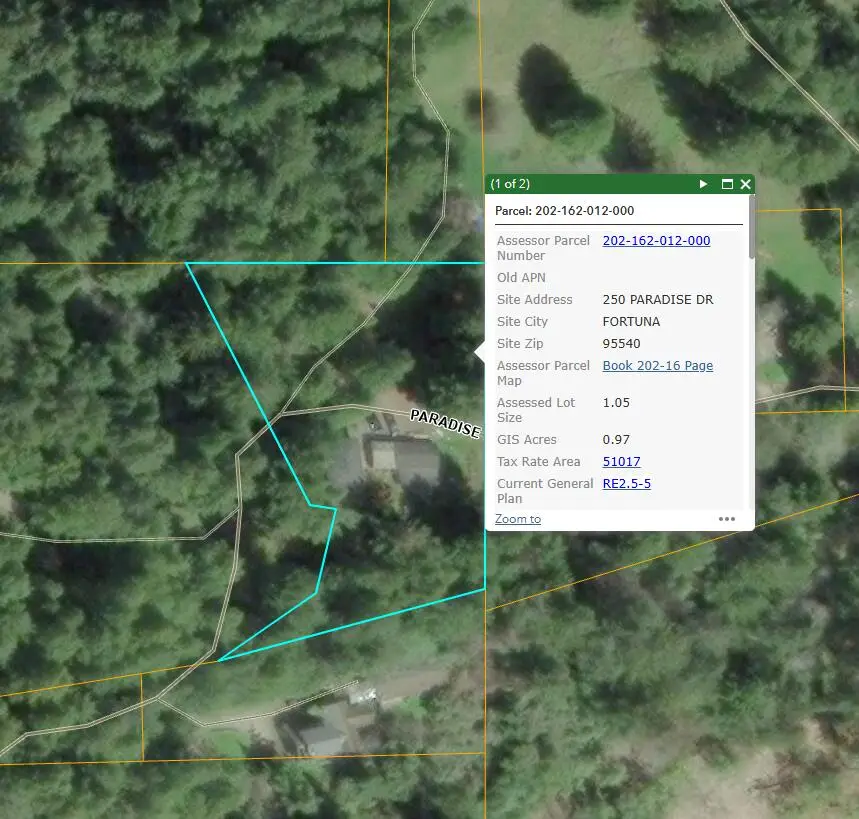This screenshot has width=859, height=819.
Task: Open the 51017 tax rate area link
Action: coord(621,461)
